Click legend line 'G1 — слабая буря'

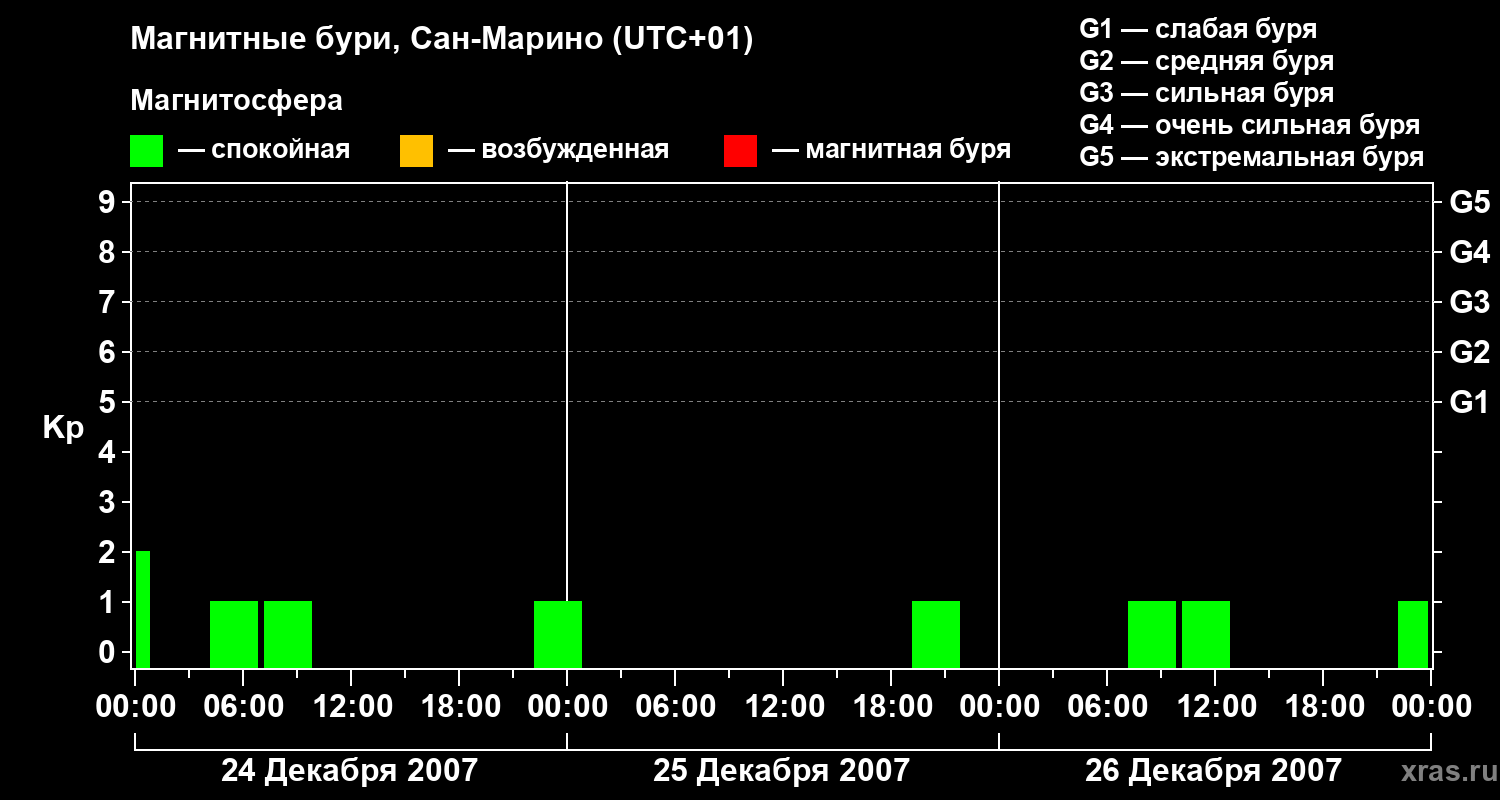(1198, 29)
